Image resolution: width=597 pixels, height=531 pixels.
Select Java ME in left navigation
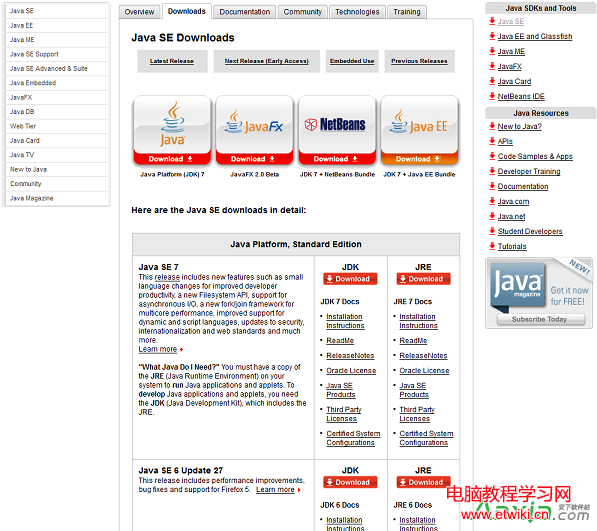point(57,40)
